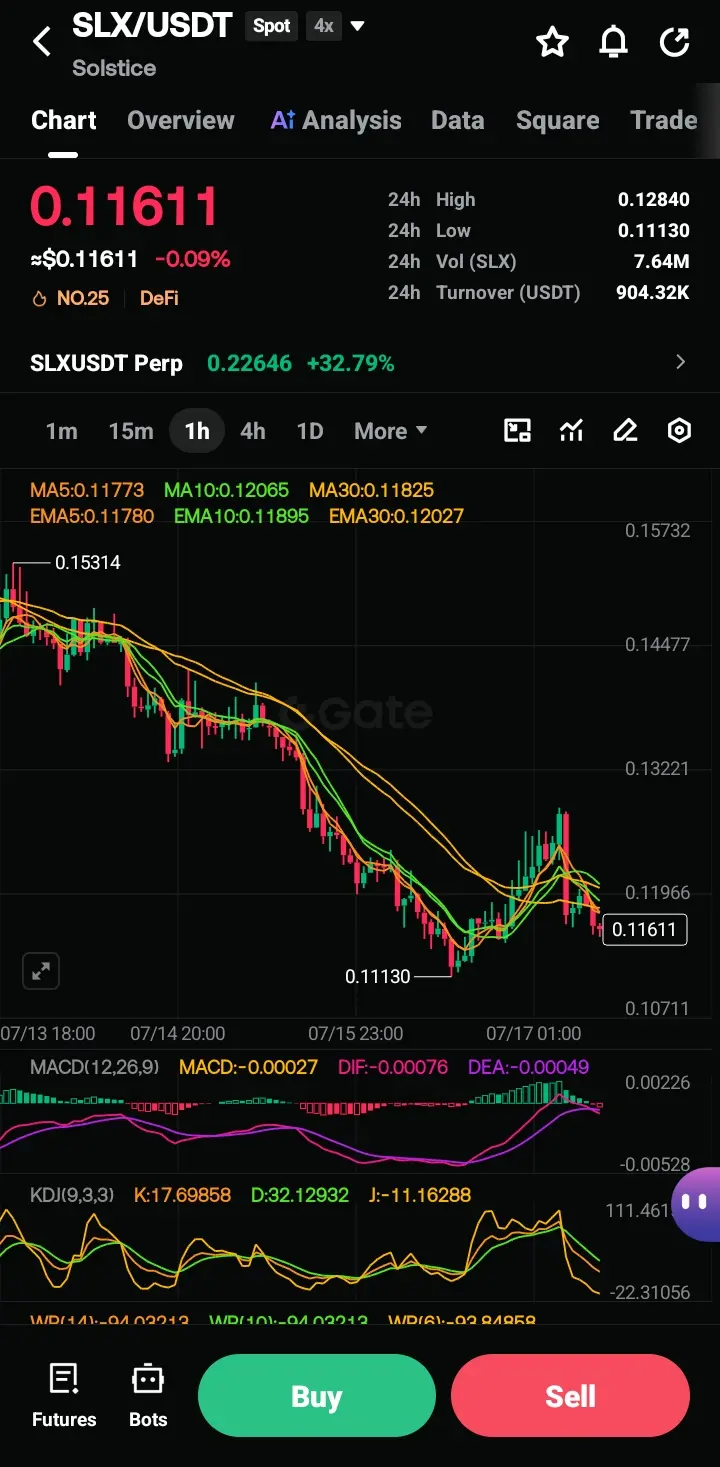Tap the DIF:-0.00076 value

pos(393,1068)
